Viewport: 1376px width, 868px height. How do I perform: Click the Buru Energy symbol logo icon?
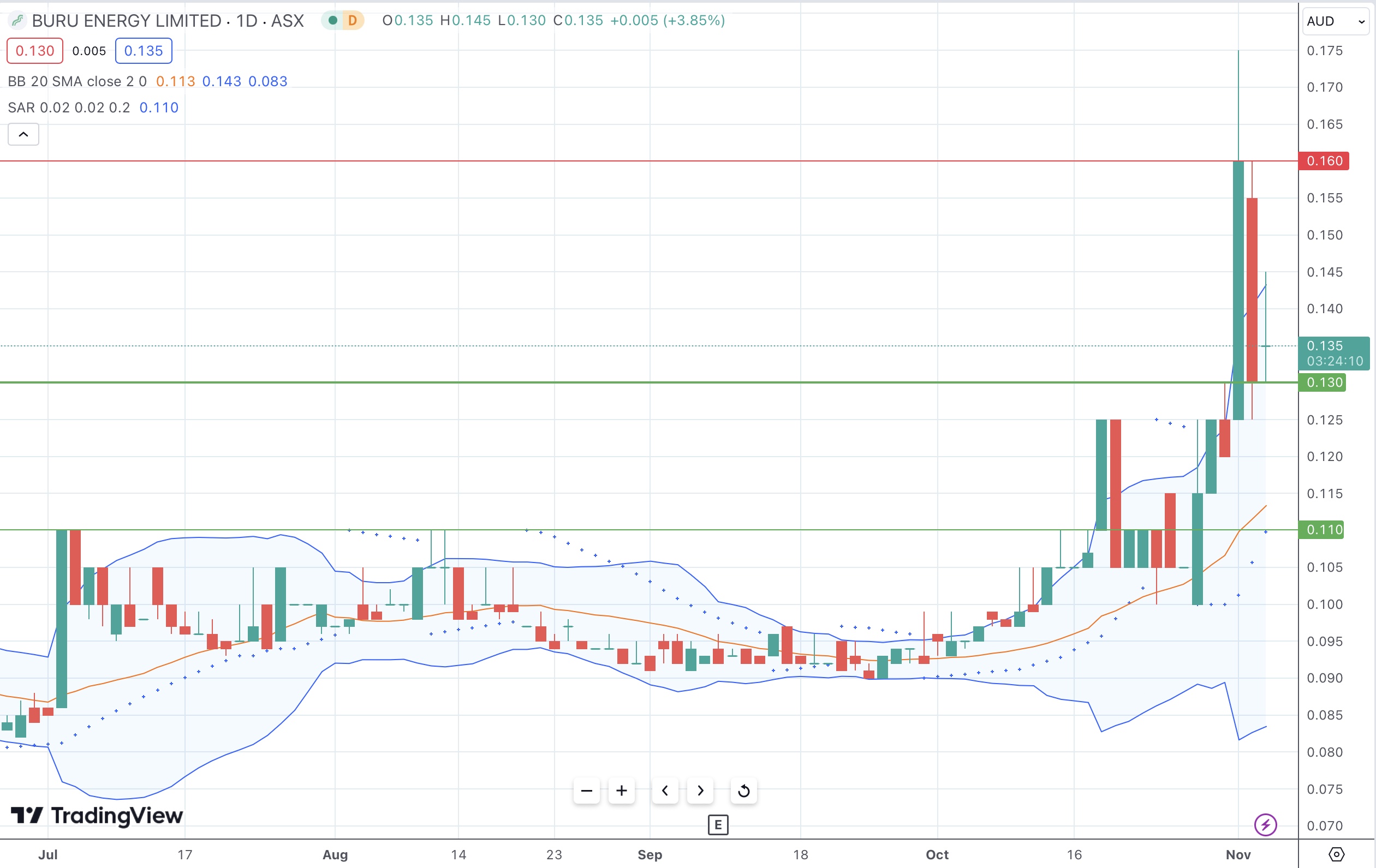(17, 21)
